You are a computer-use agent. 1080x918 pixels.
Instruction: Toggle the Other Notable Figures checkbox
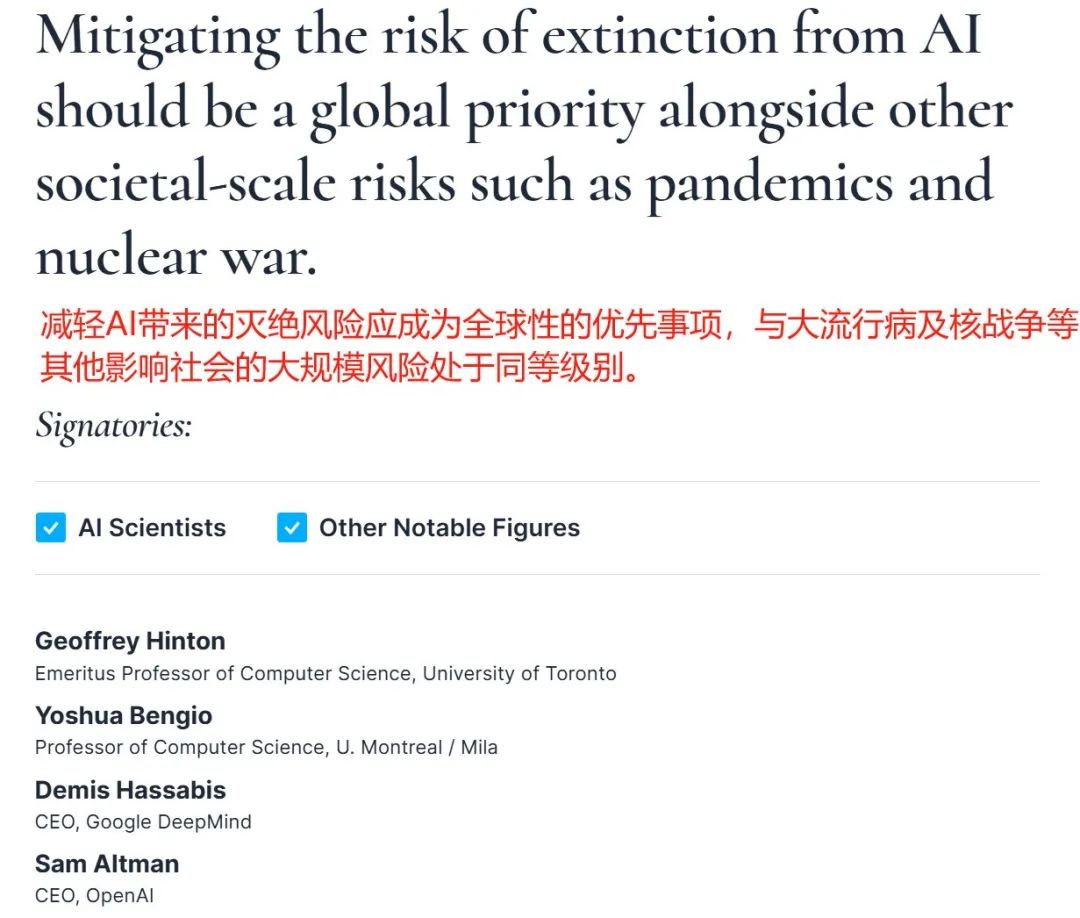click(292, 528)
